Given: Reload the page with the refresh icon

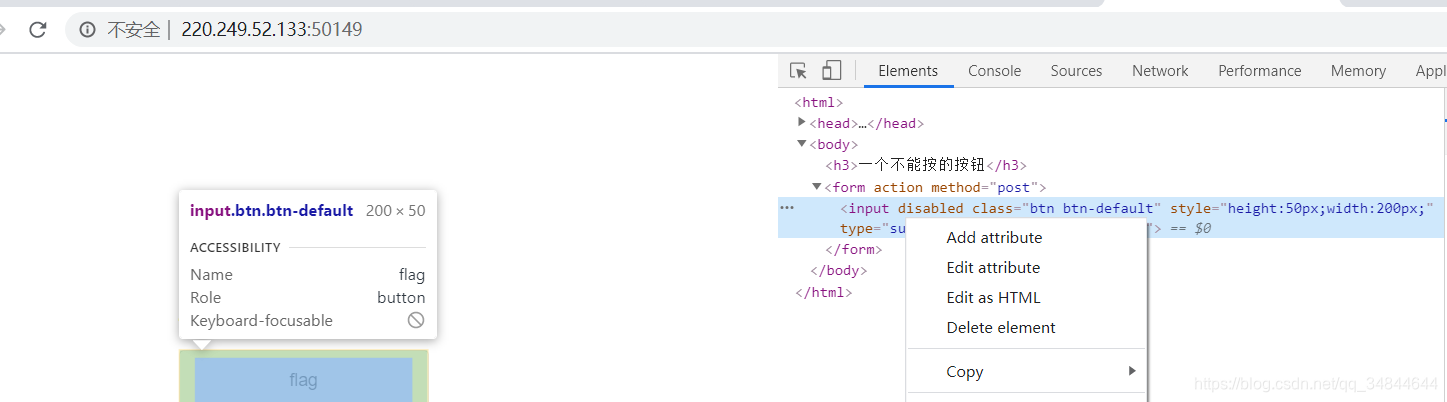Looking at the screenshot, I should pyautogui.click(x=38, y=30).
